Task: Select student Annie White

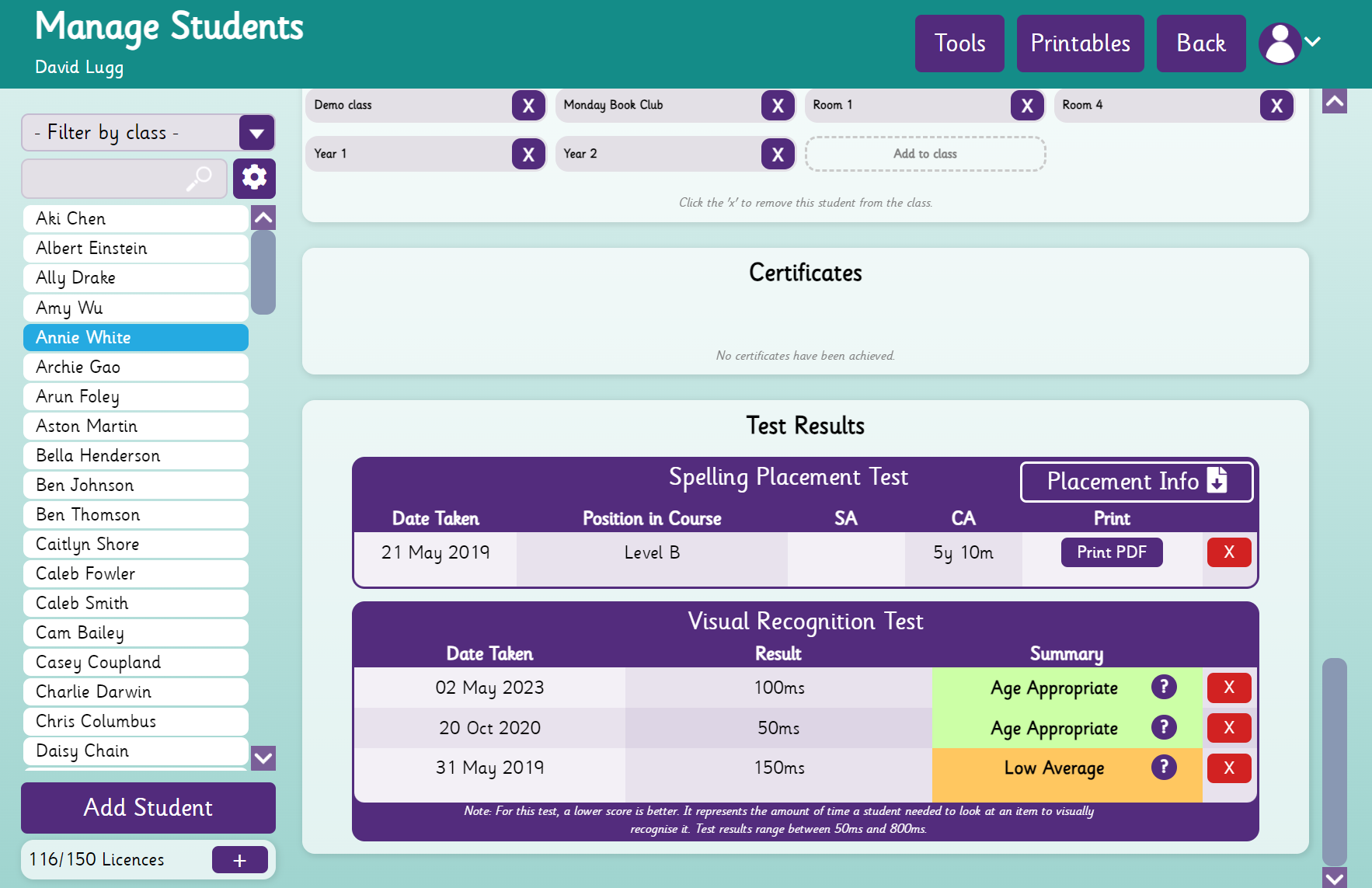Action: [x=136, y=338]
